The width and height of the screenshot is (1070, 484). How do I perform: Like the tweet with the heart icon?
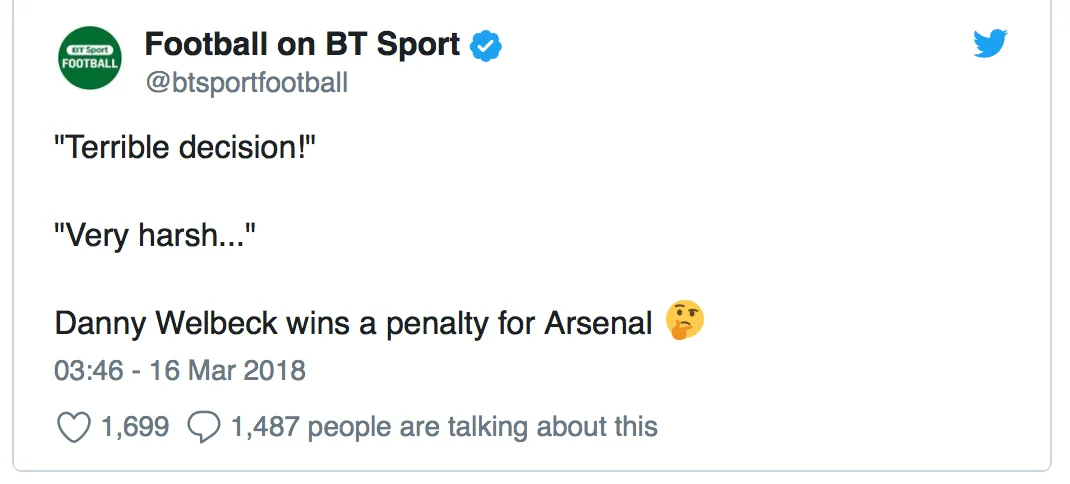point(72,427)
